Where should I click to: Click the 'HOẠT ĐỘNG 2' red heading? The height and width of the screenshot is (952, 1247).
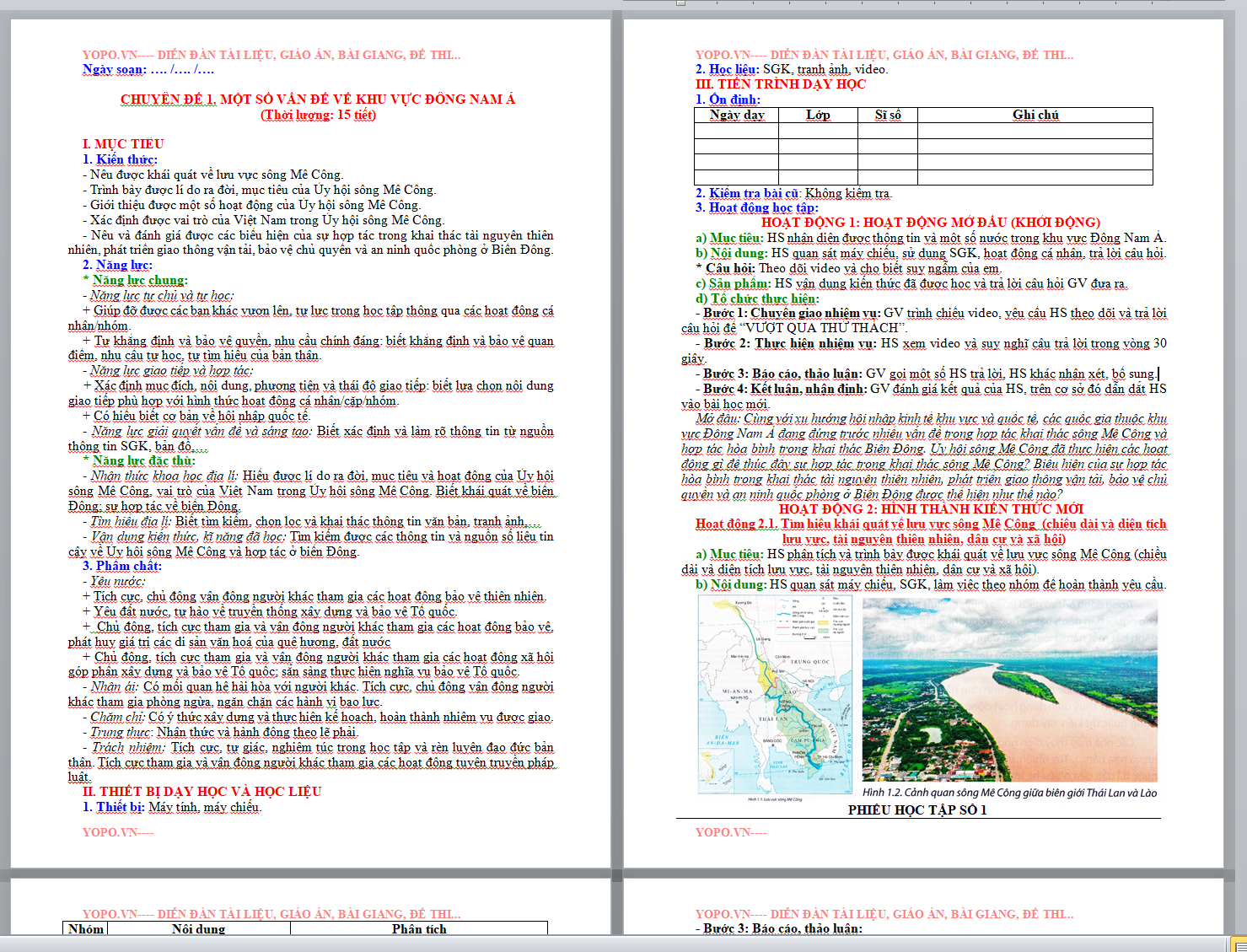[931, 509]
